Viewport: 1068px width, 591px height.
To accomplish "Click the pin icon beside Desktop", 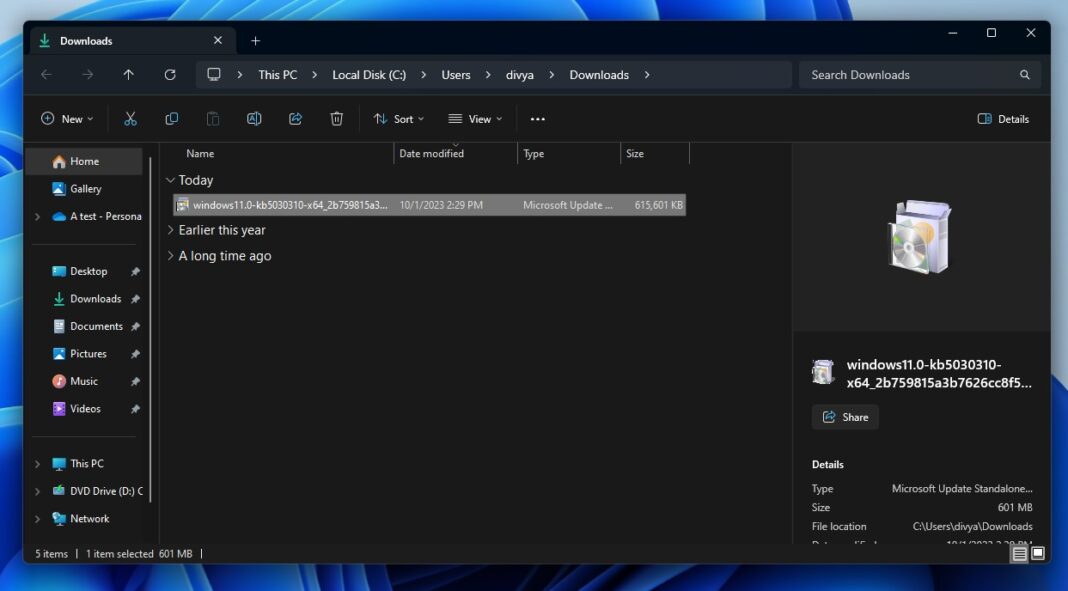I will click(x=134, y=270).
